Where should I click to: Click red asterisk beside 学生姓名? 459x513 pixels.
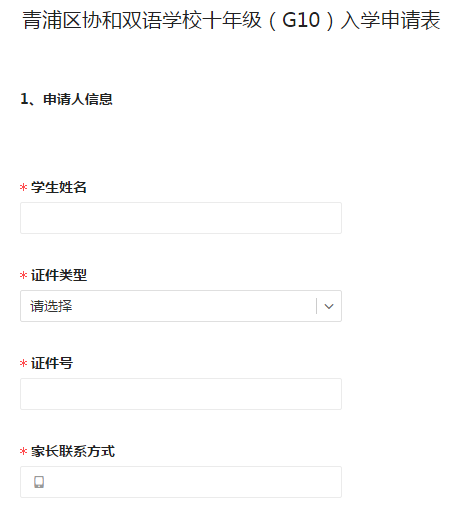pos(23,187)
